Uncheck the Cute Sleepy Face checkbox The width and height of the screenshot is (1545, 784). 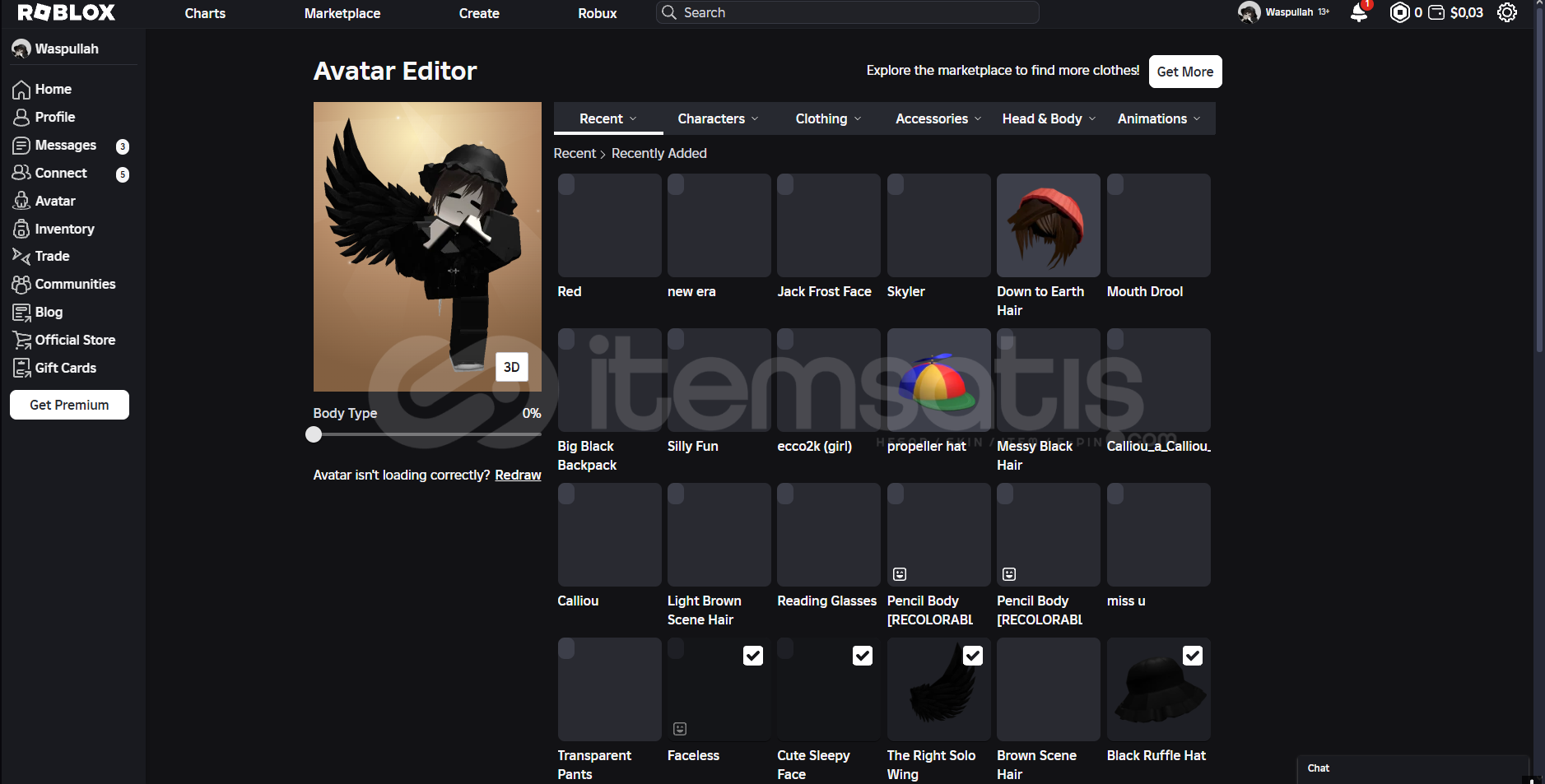tap(863, 656)
